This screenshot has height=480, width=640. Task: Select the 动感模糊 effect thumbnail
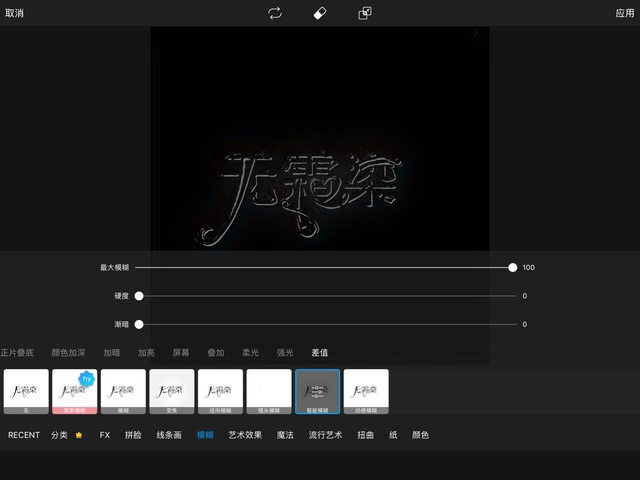tap(366, 391)
